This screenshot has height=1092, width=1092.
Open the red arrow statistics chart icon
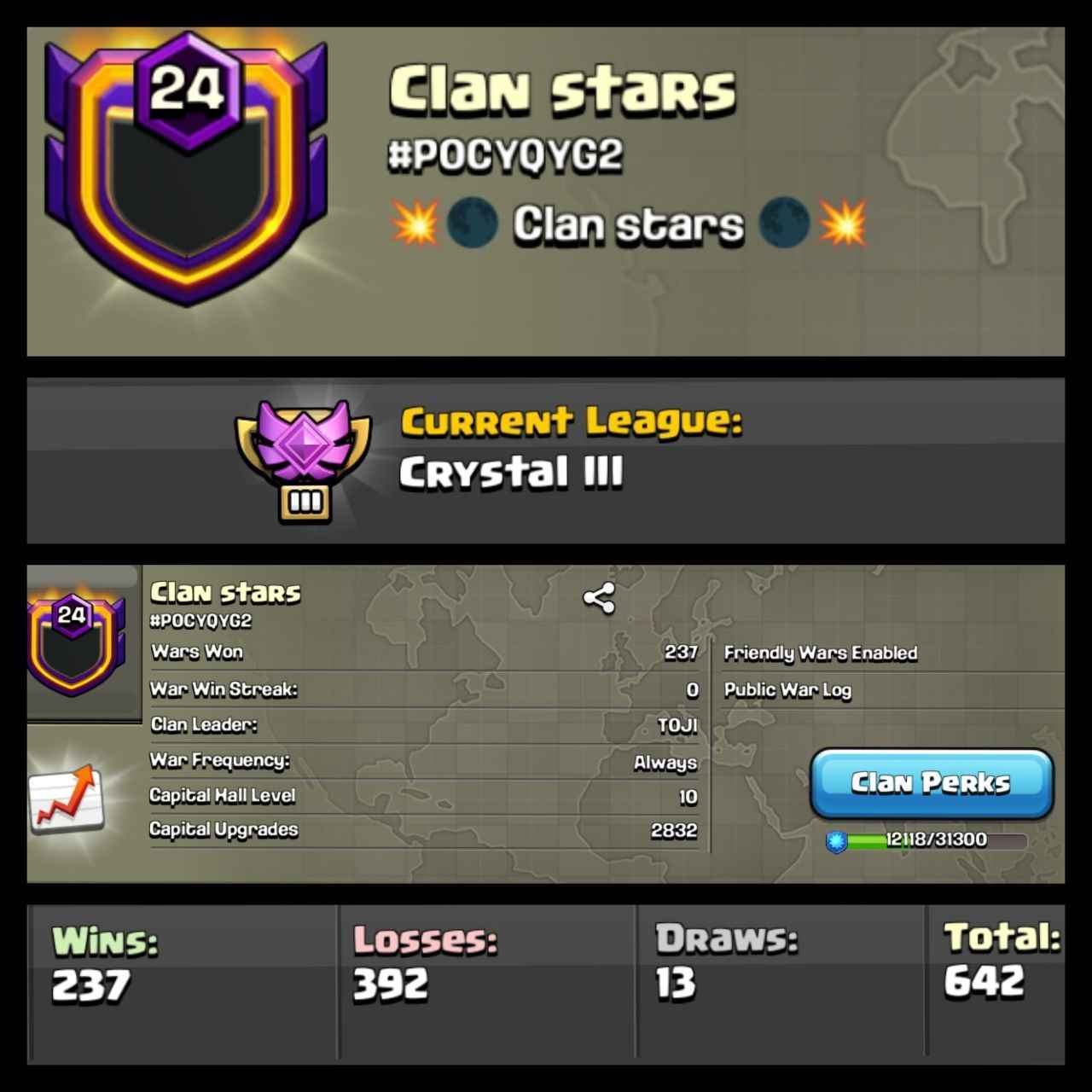click(x=67, y=799)
